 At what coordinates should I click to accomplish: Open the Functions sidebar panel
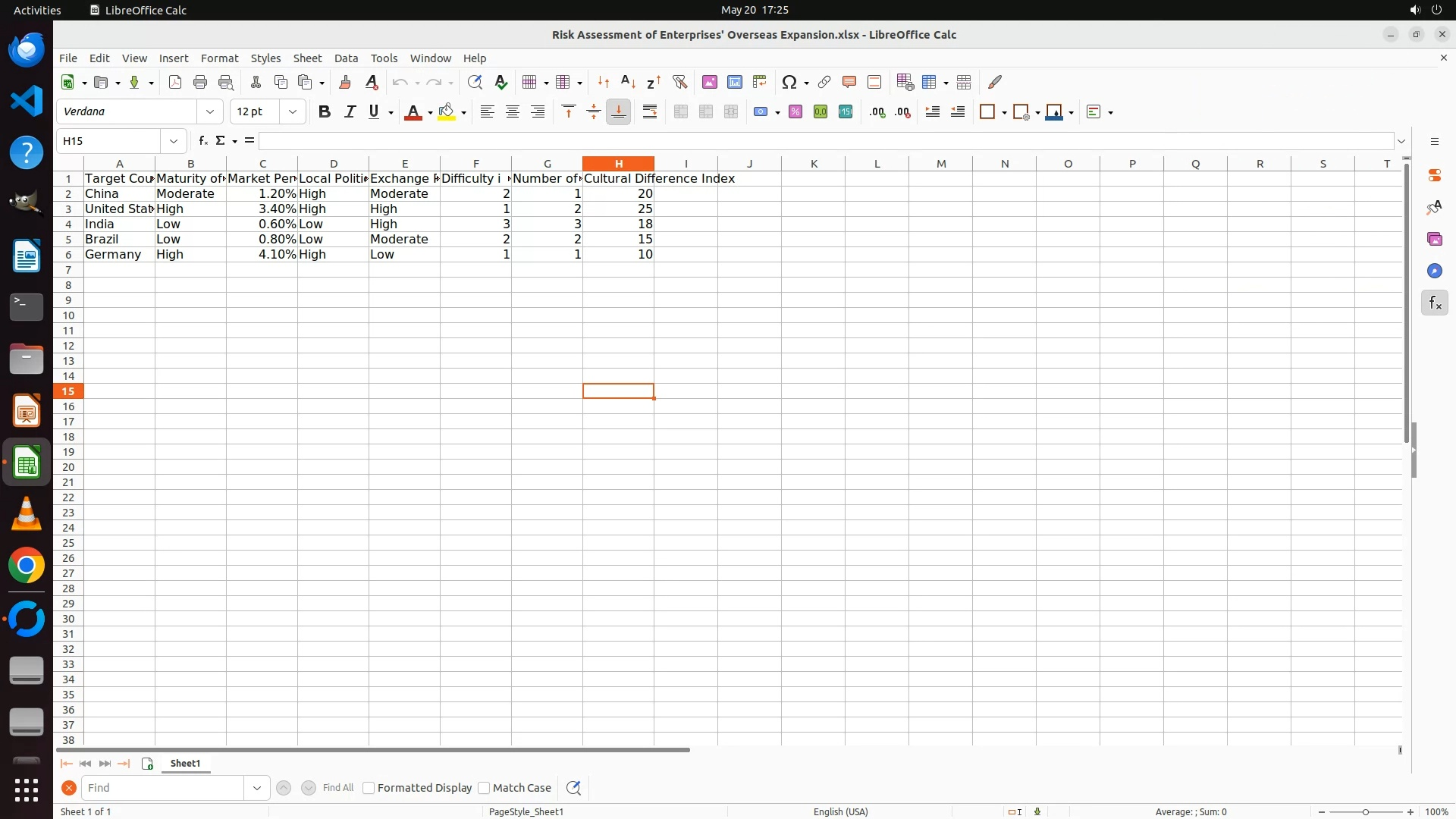pos(1434,303)
